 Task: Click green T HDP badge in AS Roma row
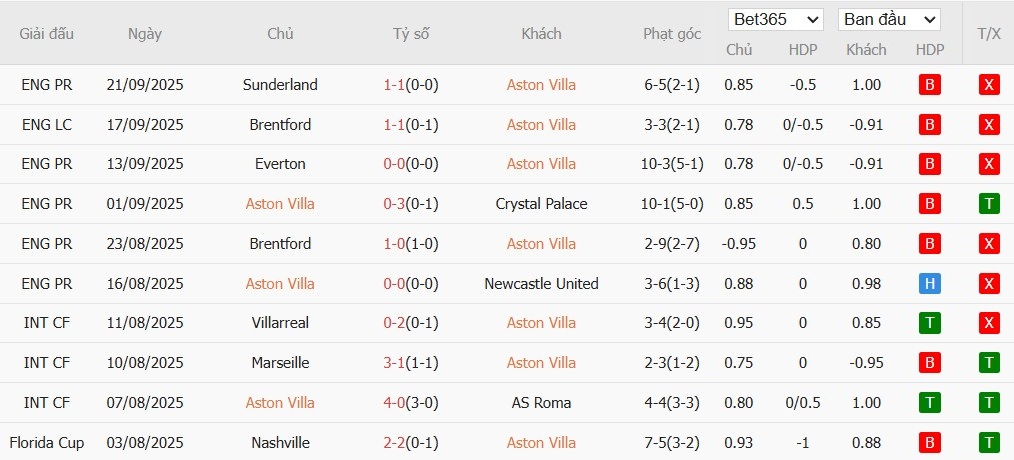pos(929,403)
